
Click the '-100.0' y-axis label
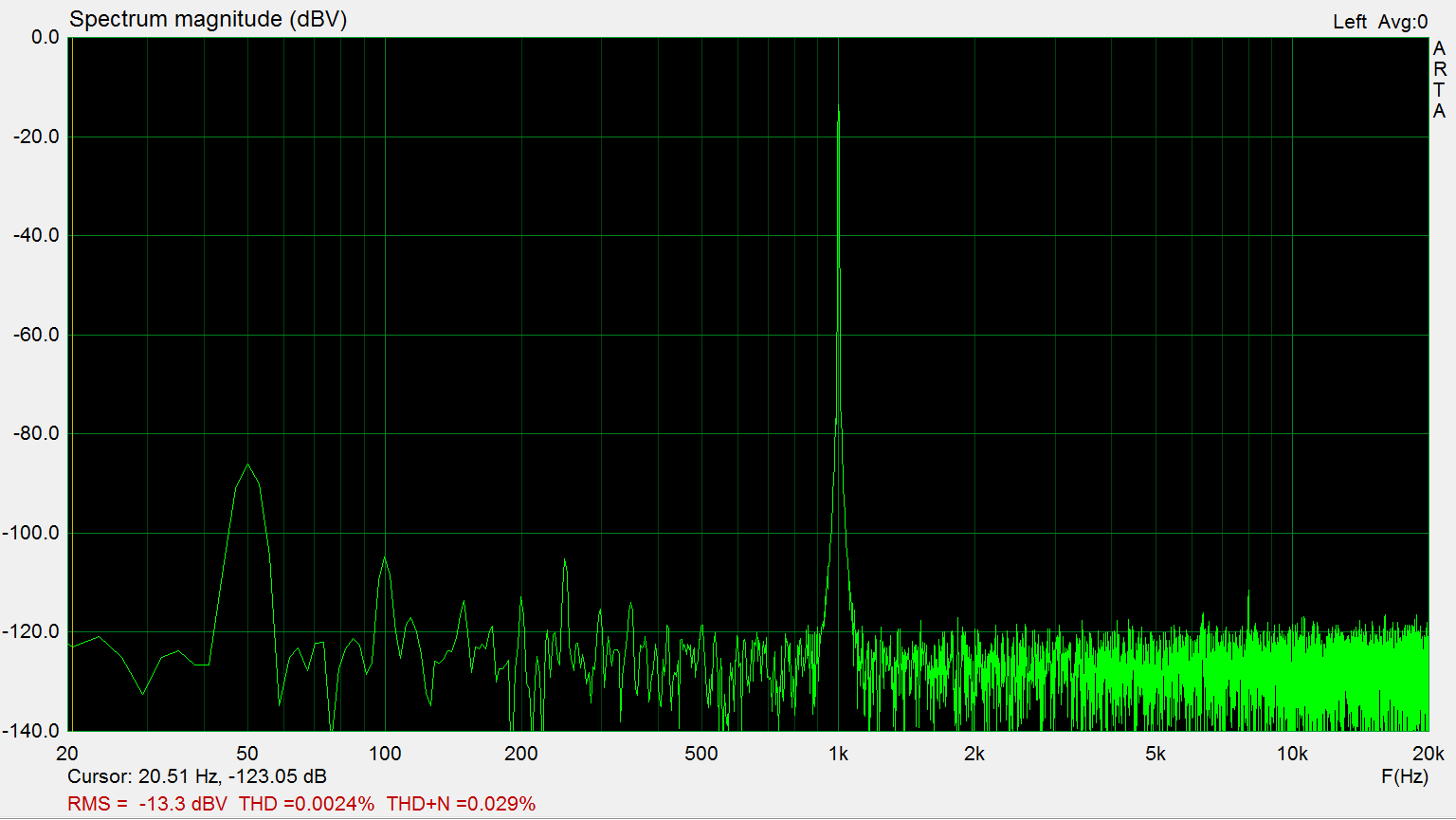(x=31, y=533)
